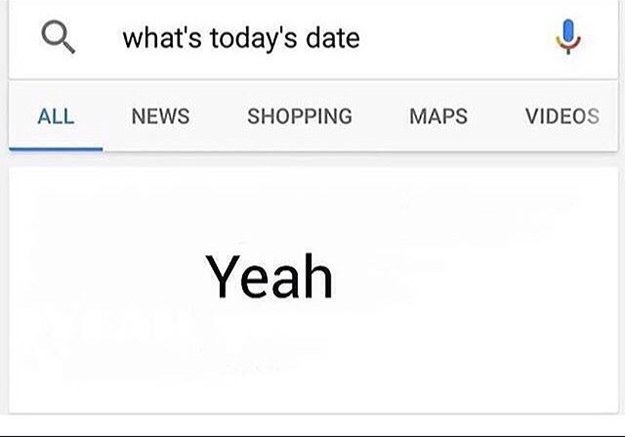625x437 pixels.
Task: Click the magnifying glass search icon
Action: pos(57,38)
